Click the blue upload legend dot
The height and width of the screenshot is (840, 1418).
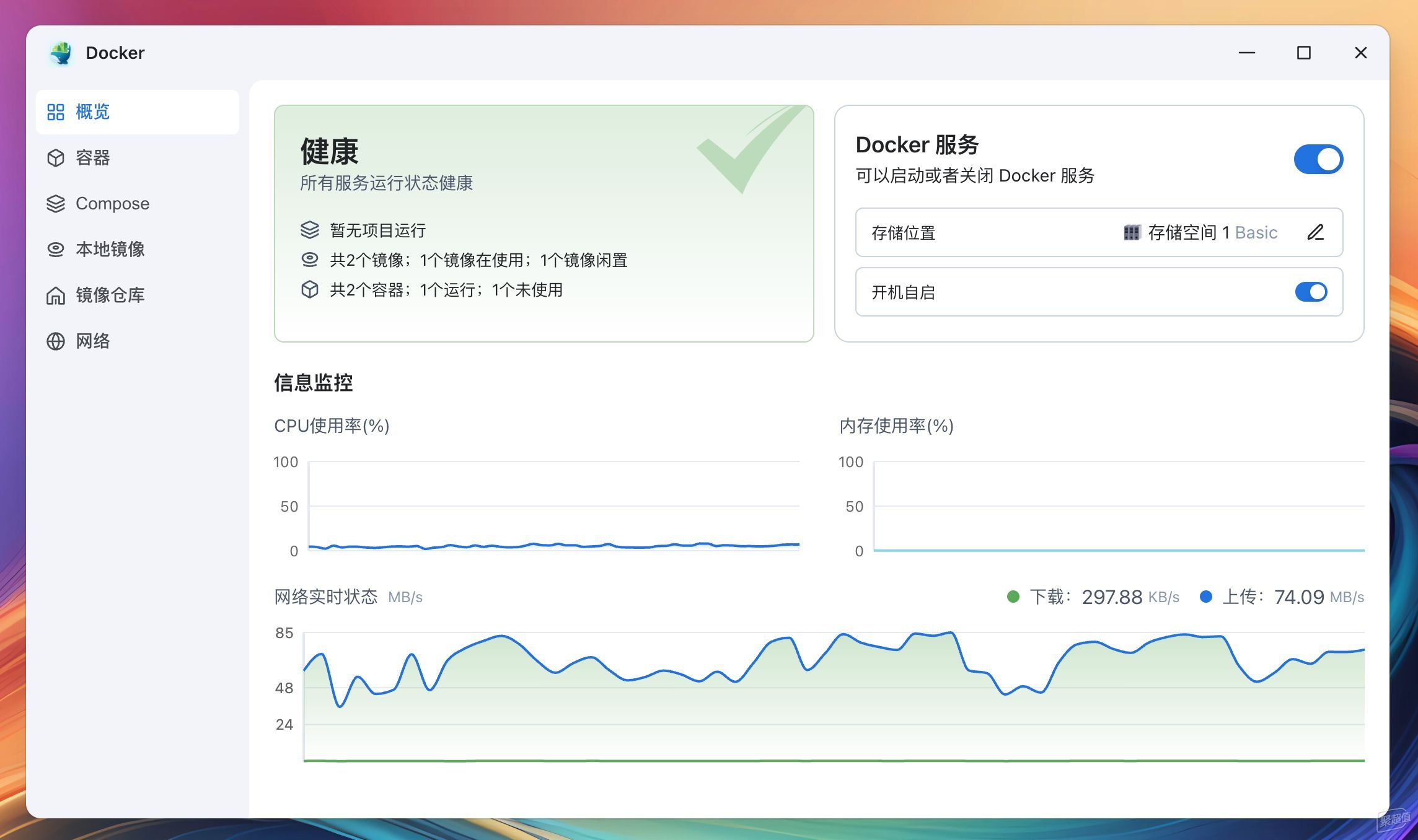point(1205,597)
